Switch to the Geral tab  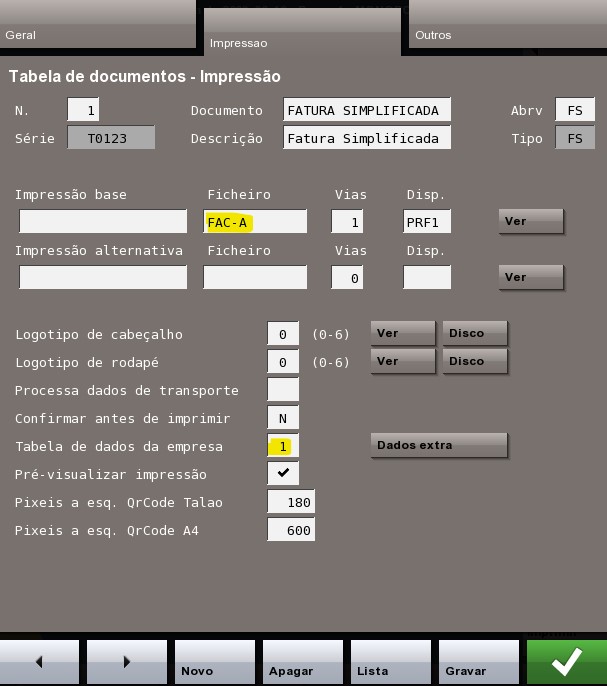97,25
